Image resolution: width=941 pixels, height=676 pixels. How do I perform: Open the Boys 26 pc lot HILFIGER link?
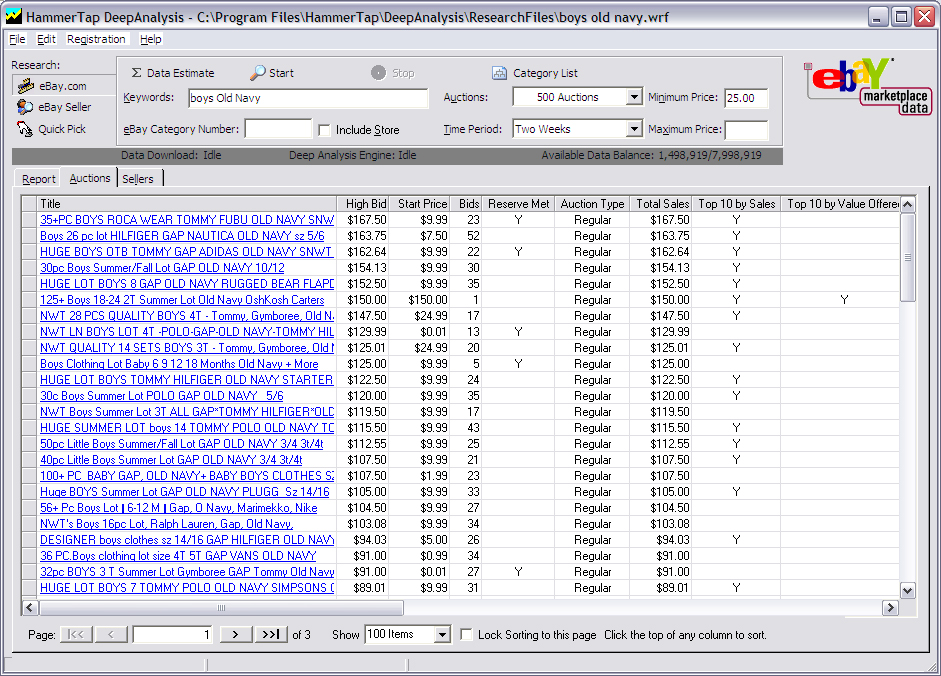coord(182,236)
